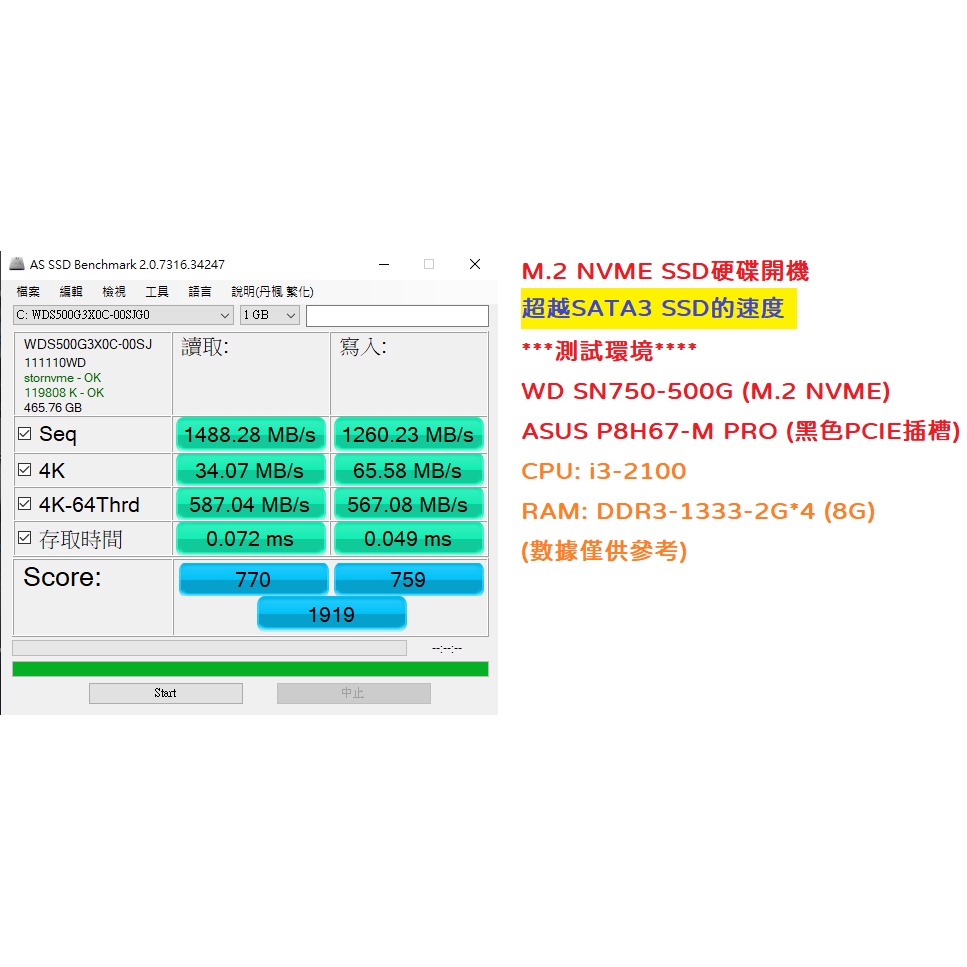Minimize the benchmark window
967x967 pixels.
tap(383, 265)
